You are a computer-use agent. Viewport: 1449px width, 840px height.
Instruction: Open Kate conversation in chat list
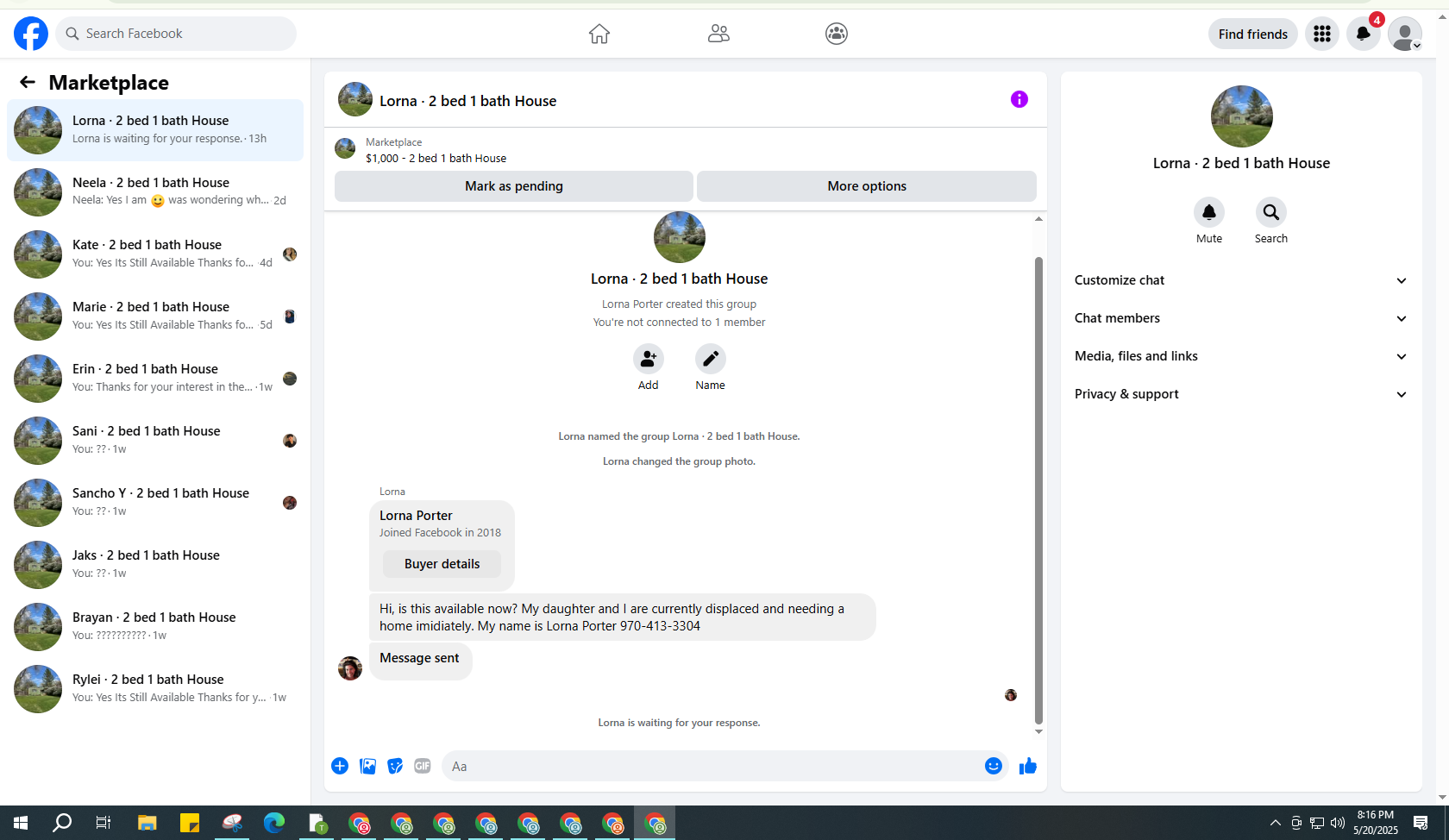[155, 254]
